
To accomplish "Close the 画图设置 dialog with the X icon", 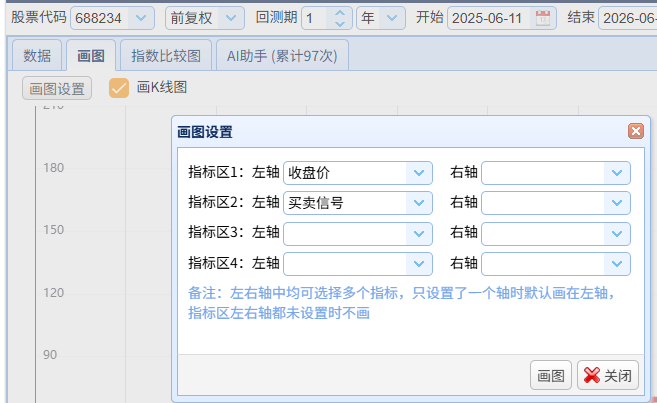I will point(636,131).
